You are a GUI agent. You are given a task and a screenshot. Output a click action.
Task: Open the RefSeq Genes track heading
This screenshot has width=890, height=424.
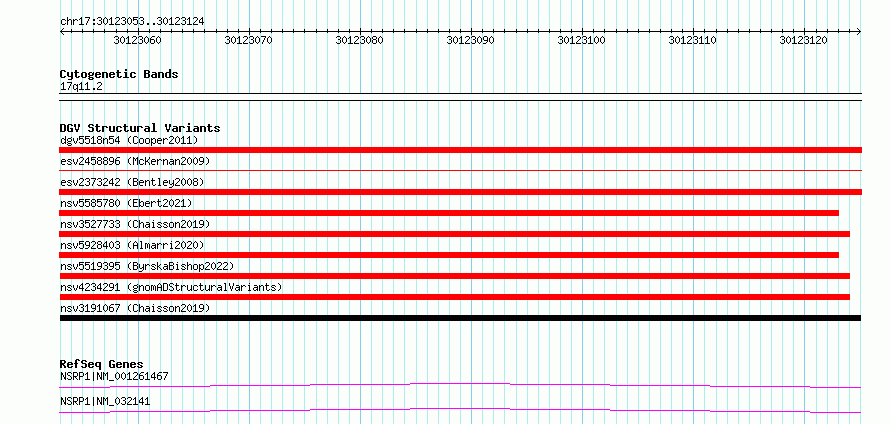101,364
